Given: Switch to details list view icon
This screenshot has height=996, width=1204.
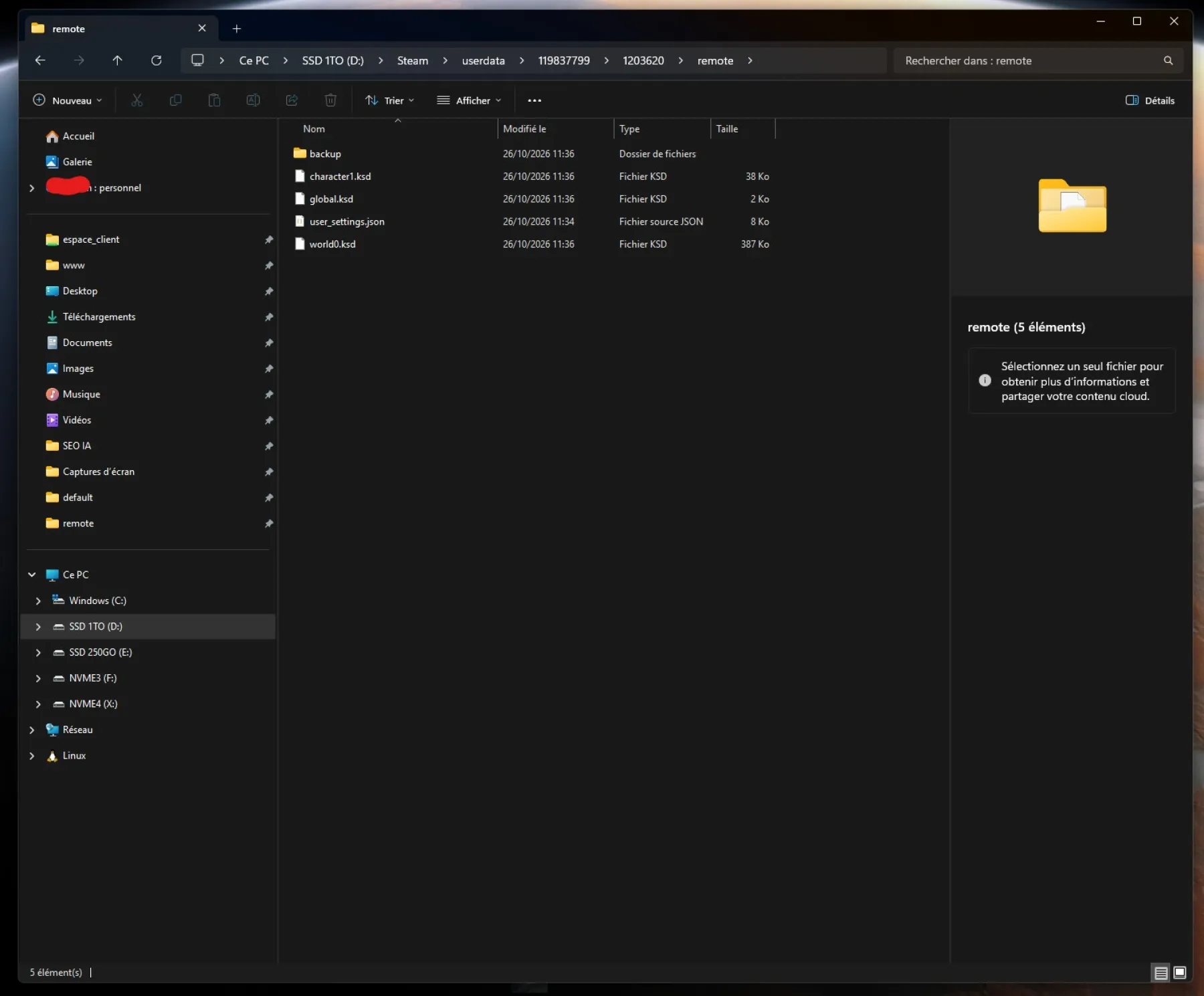Looking at the screenshot, I should point(1161,973).
